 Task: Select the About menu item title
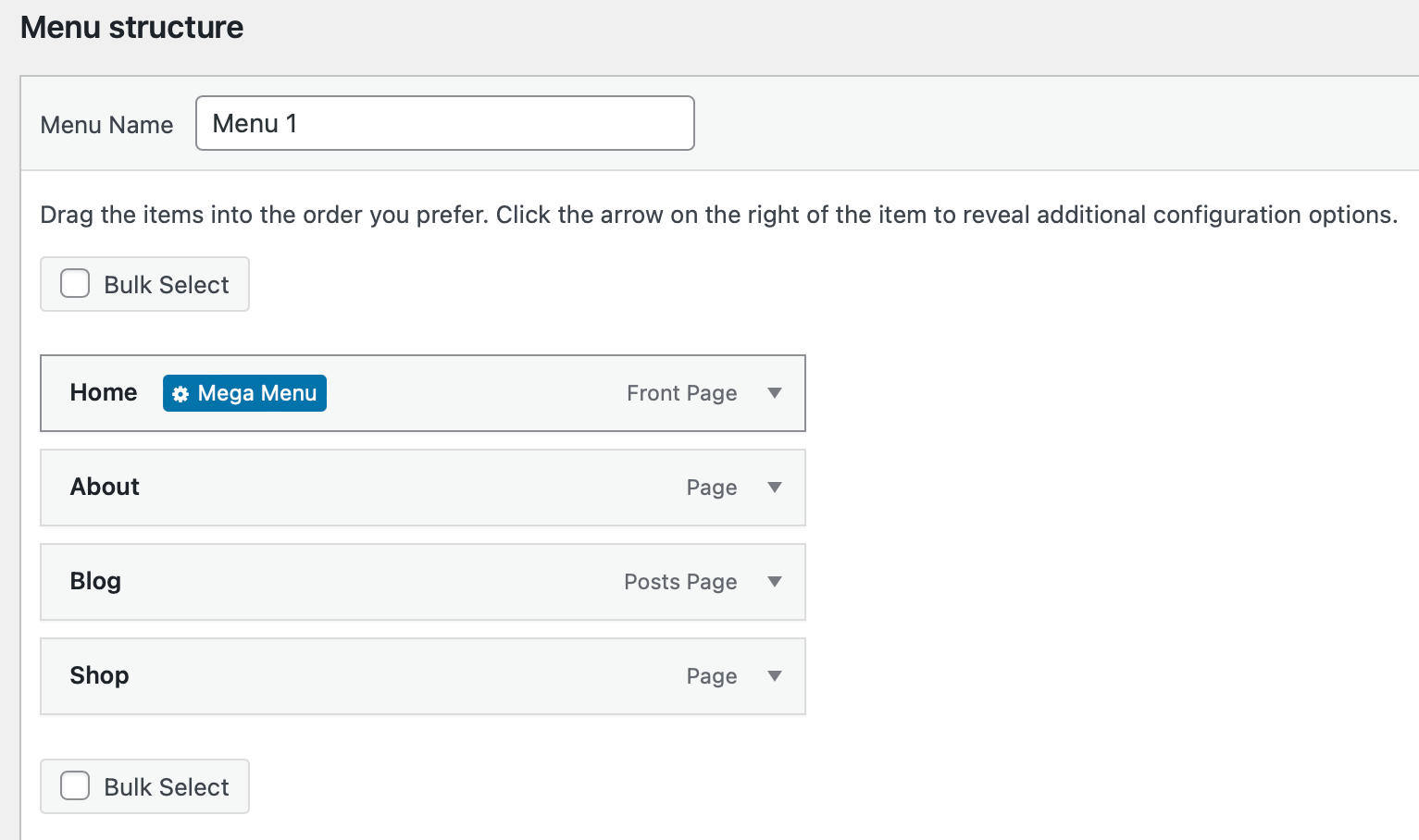point(105,487)
